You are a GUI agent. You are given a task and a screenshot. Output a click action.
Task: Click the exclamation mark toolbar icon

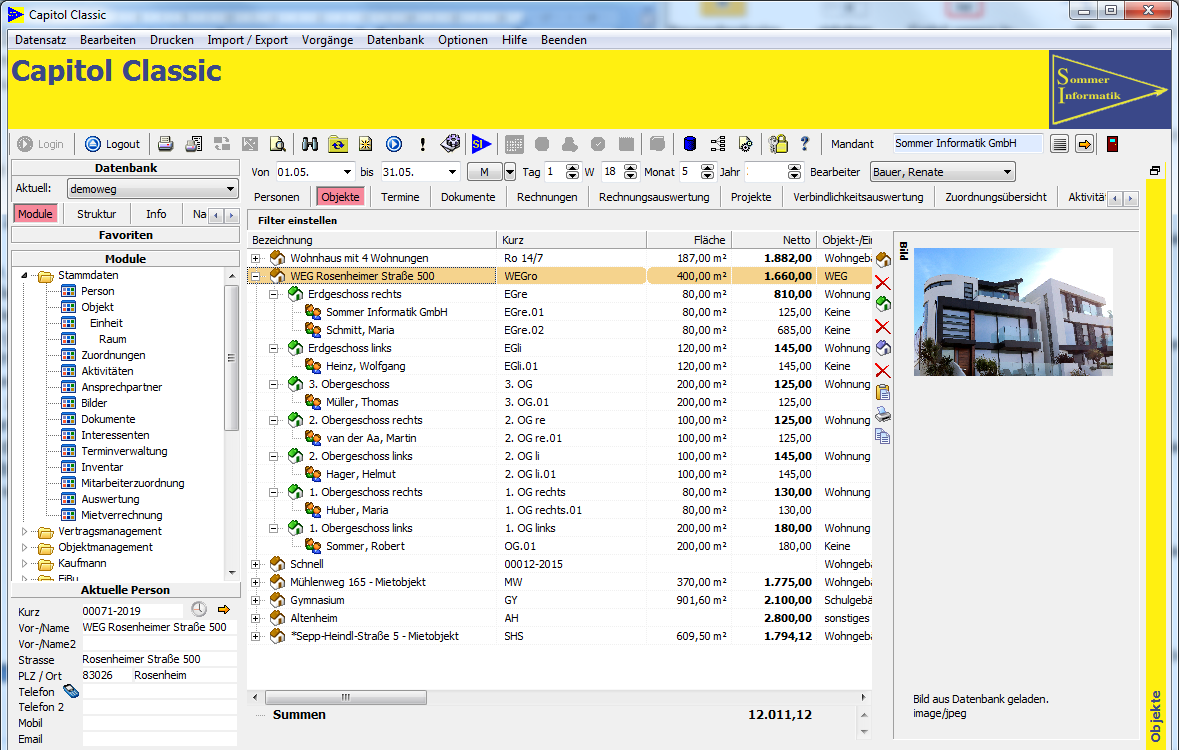click(421, 143)
